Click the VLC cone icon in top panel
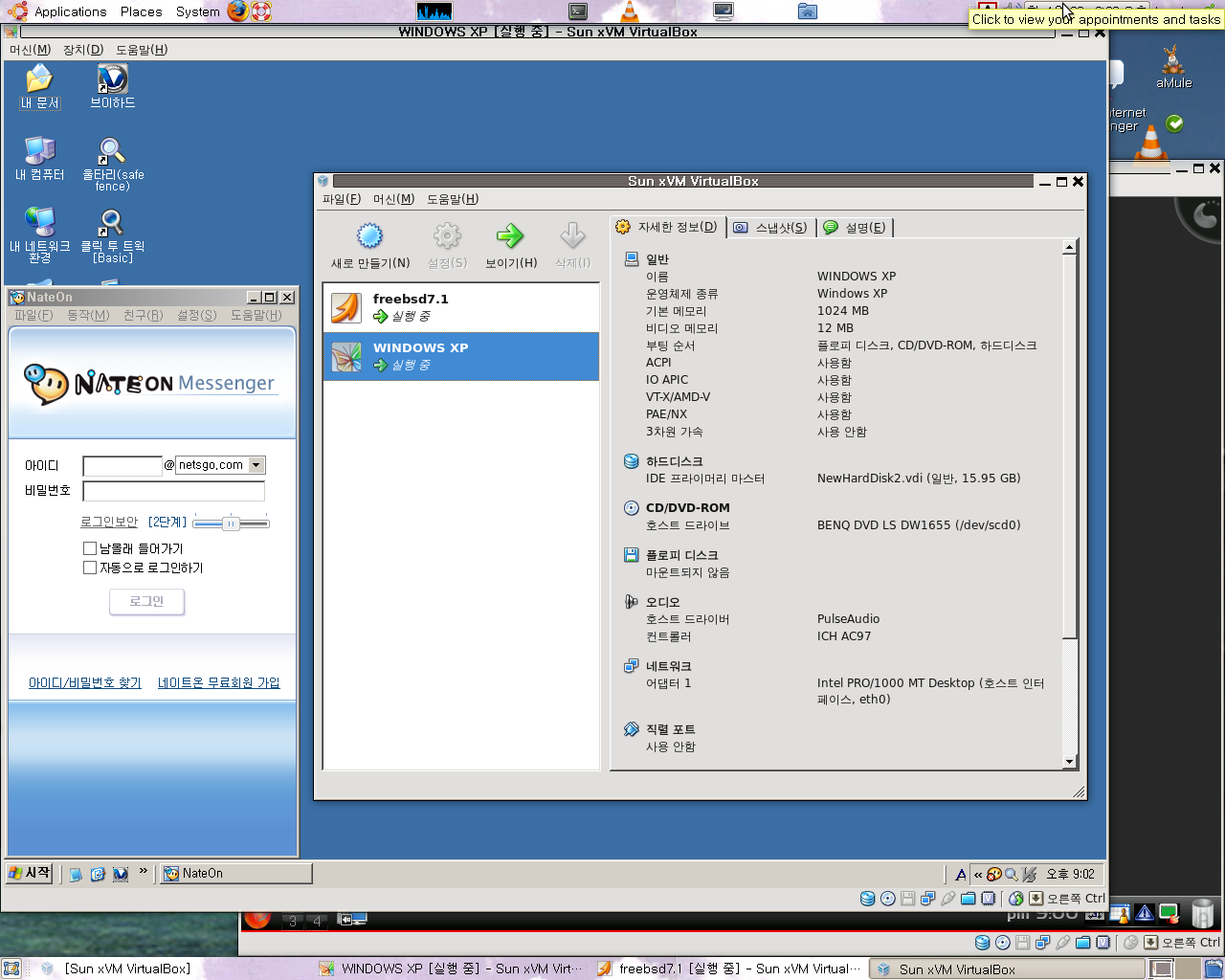 629,11
